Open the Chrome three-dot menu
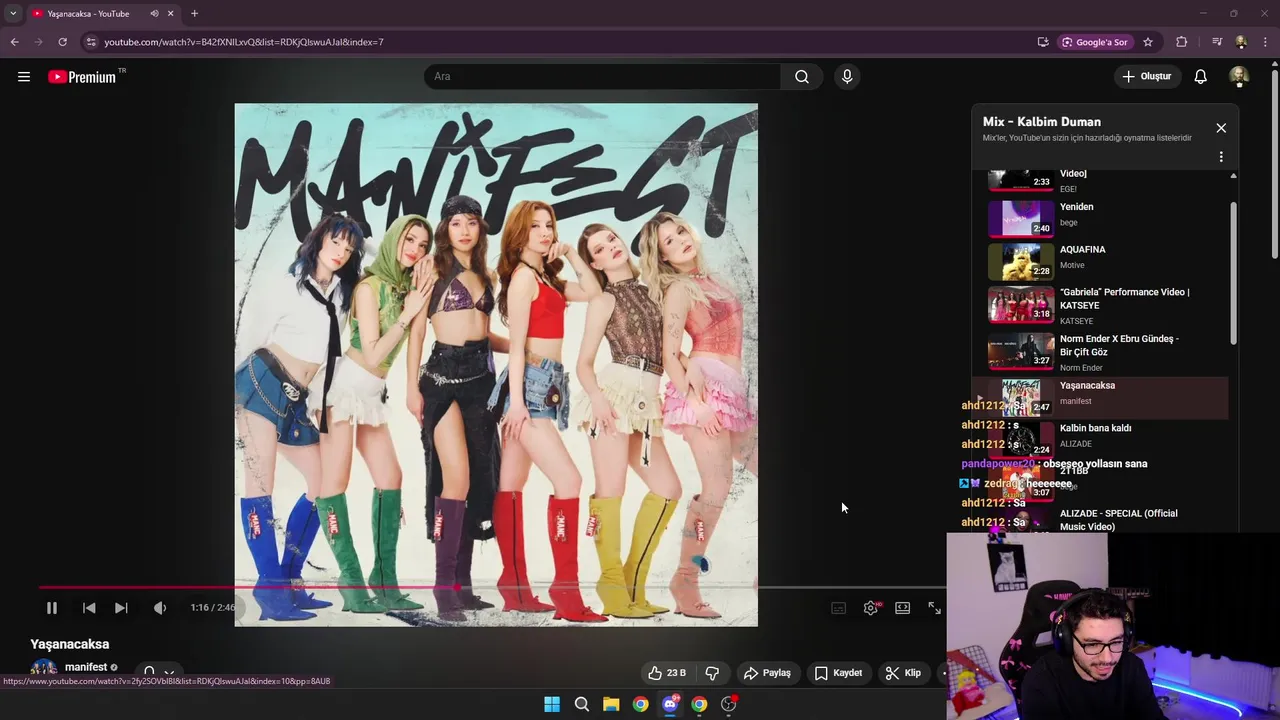 pyautogui.click(x=1266, y=42)
